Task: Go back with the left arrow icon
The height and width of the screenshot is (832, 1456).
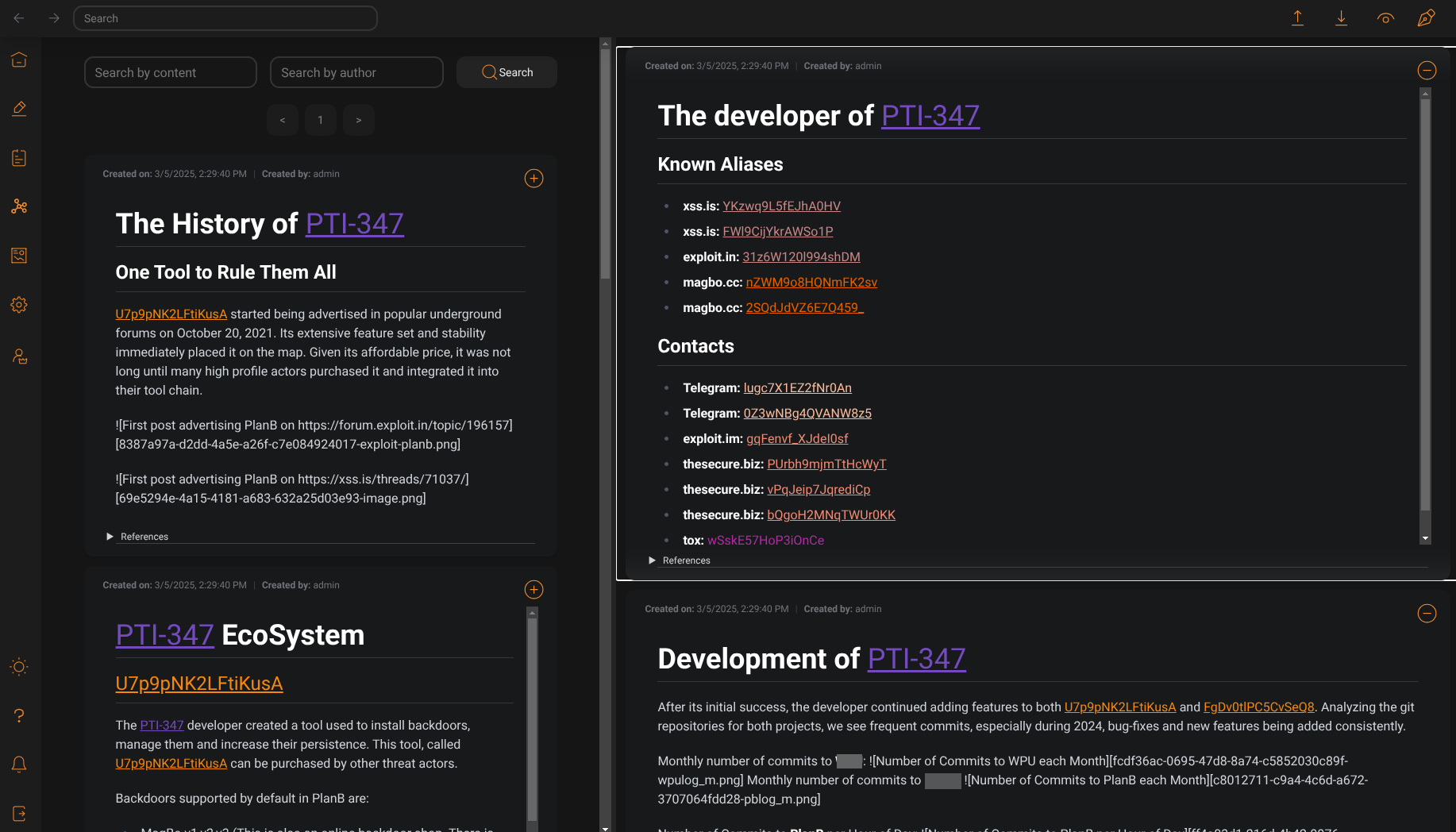Action: point(19,18)
